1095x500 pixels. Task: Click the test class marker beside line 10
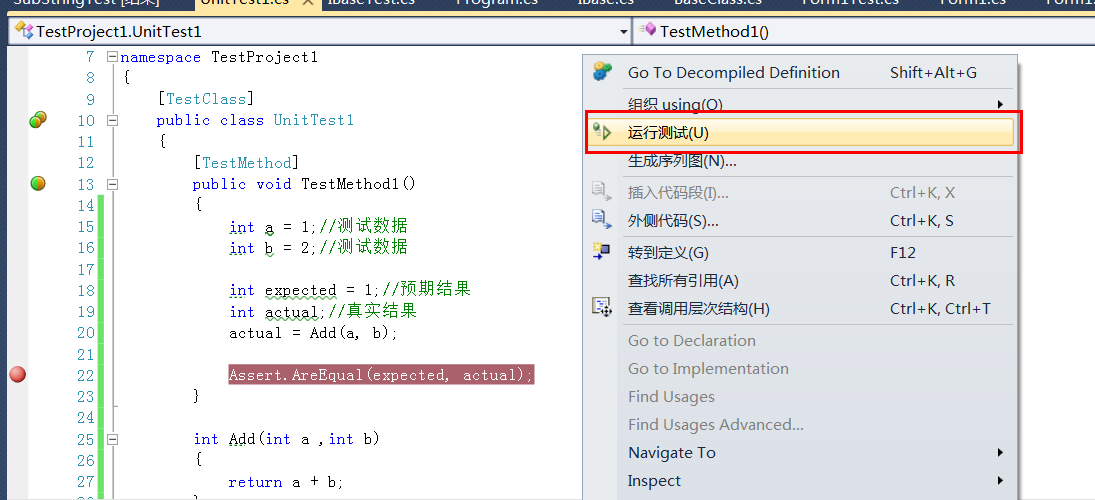click(x=38, y=121)
